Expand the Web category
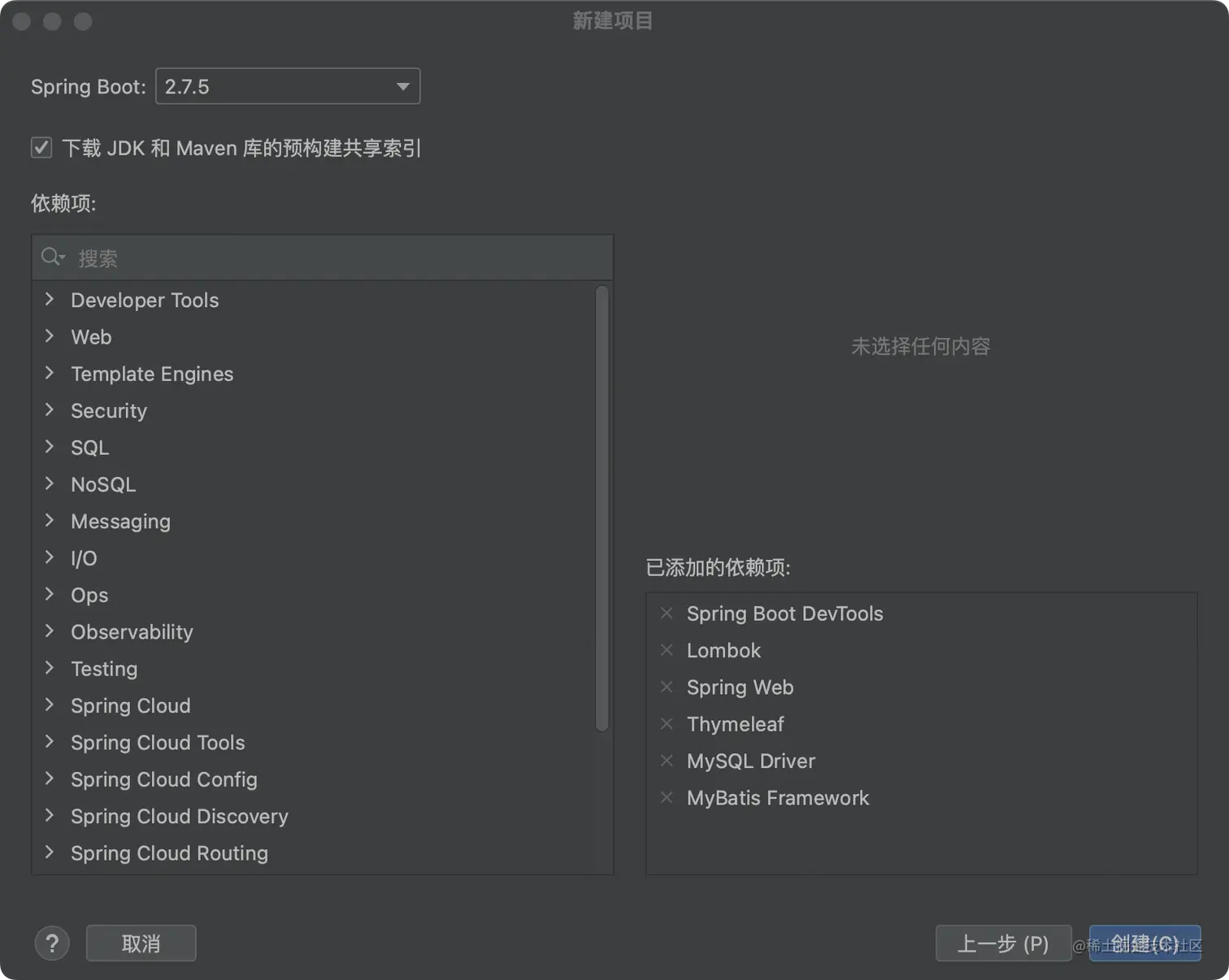The image size is (1229, 980). (50, 336)
